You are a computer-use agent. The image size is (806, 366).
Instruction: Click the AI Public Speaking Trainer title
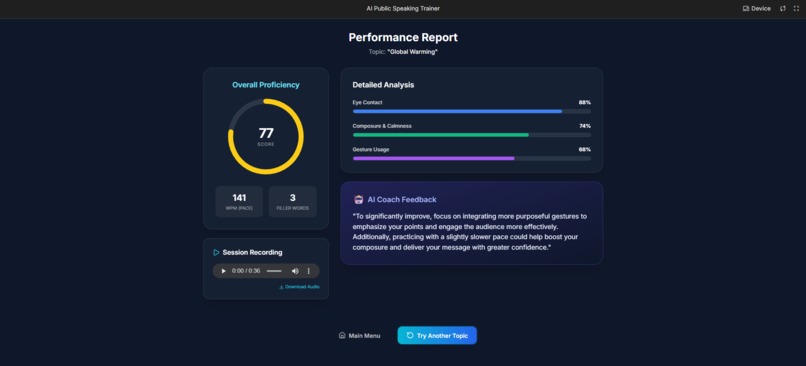(403, 9)
